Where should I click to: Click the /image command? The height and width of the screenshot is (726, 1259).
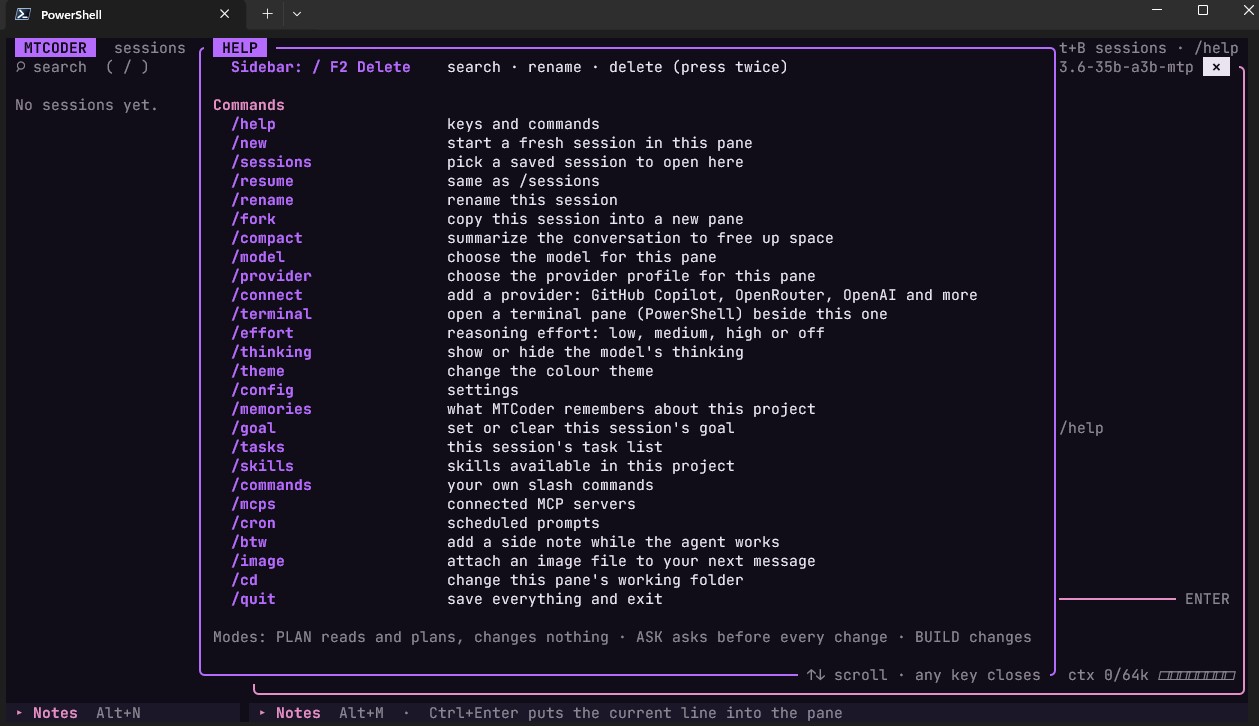(258, 561)
